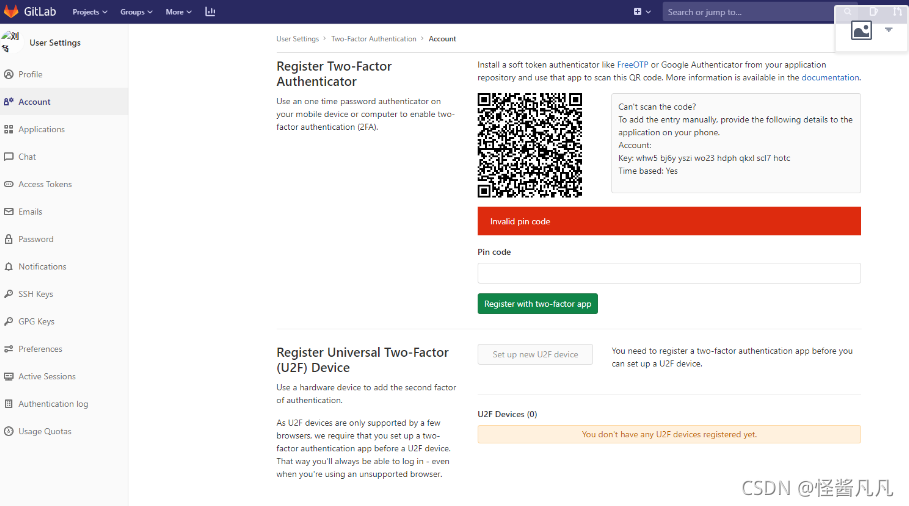The height and width of the screenshot is (506, 909).
Task: Click the Access Tokens icon
Action: coord(9,184)
